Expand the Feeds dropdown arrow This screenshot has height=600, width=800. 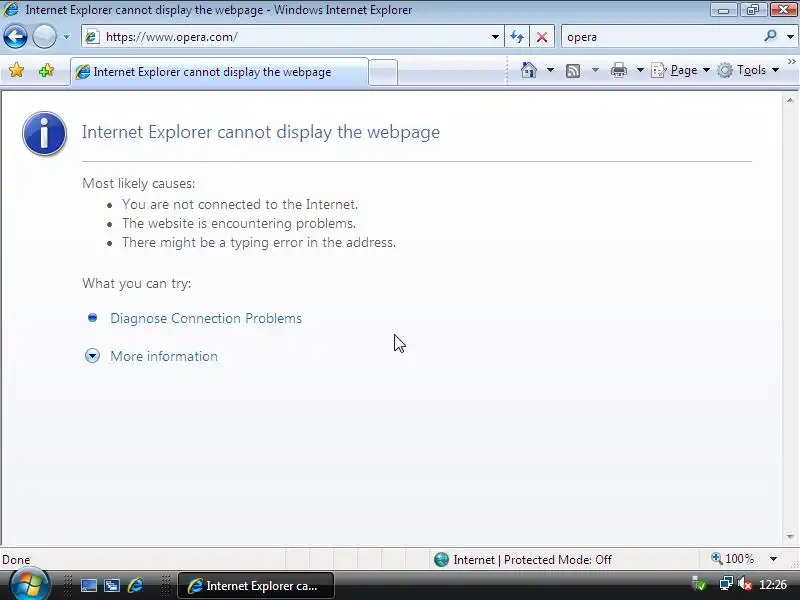[595, 70]
